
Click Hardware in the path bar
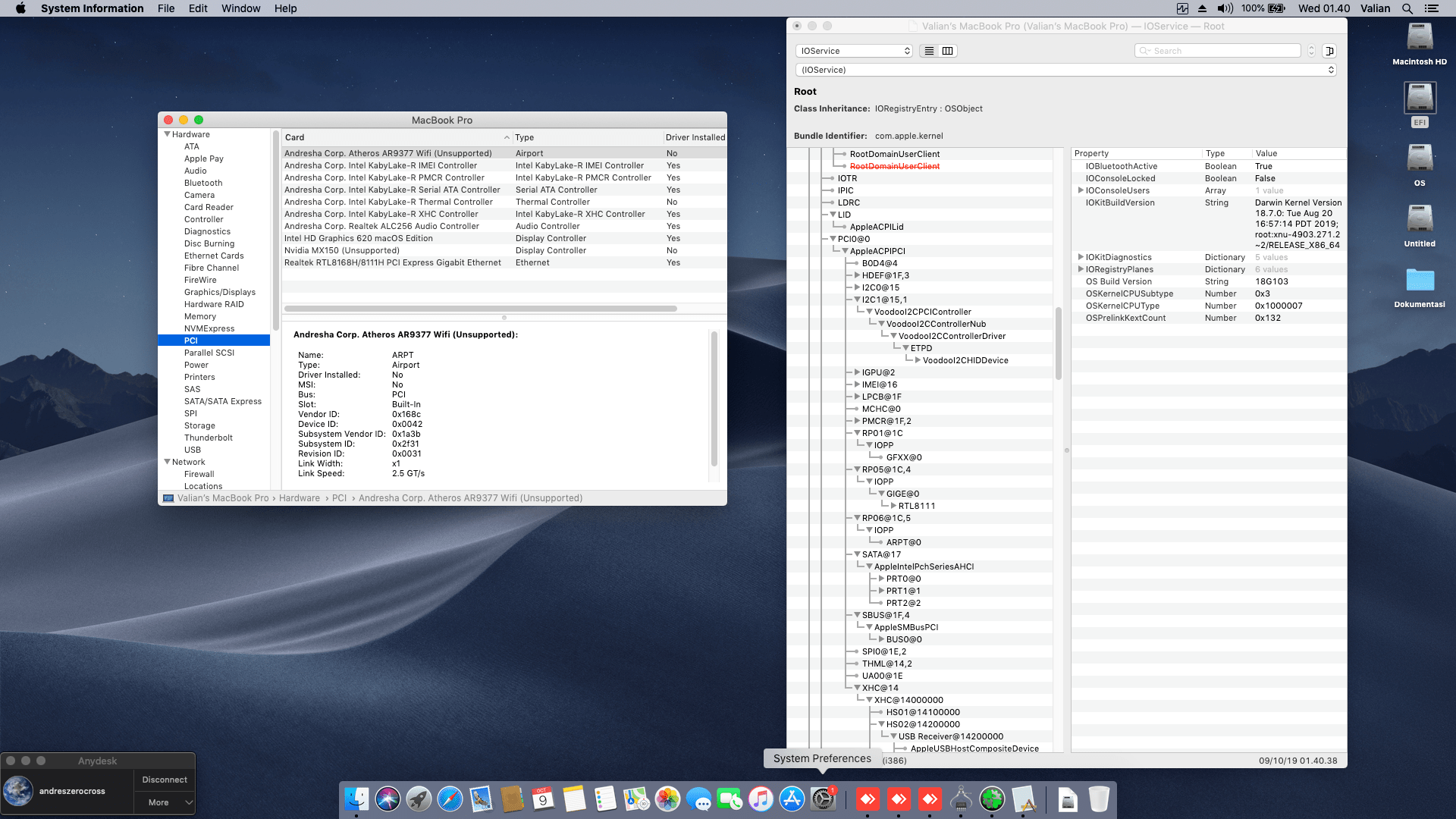[x=300, y=498]
